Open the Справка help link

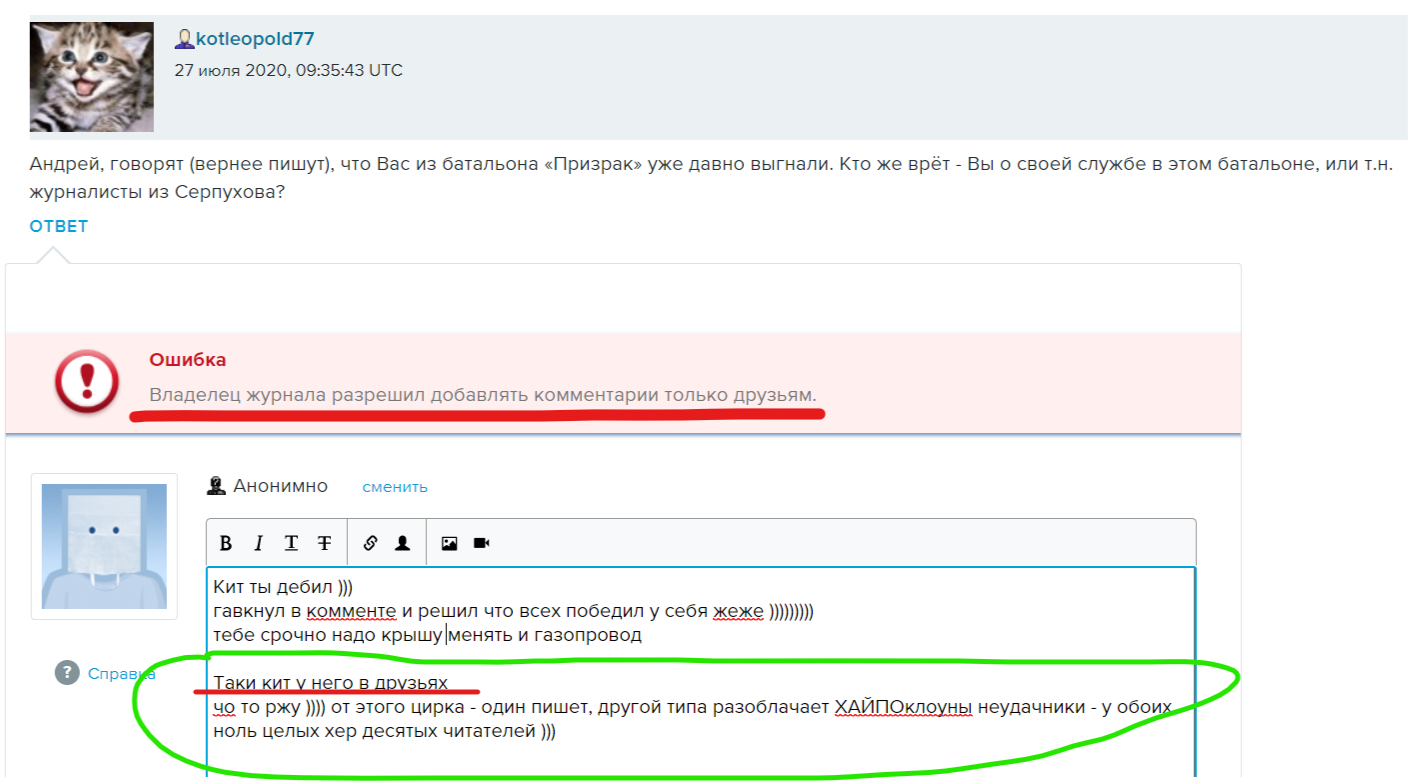pyautogui.click(x=121, y=673)
